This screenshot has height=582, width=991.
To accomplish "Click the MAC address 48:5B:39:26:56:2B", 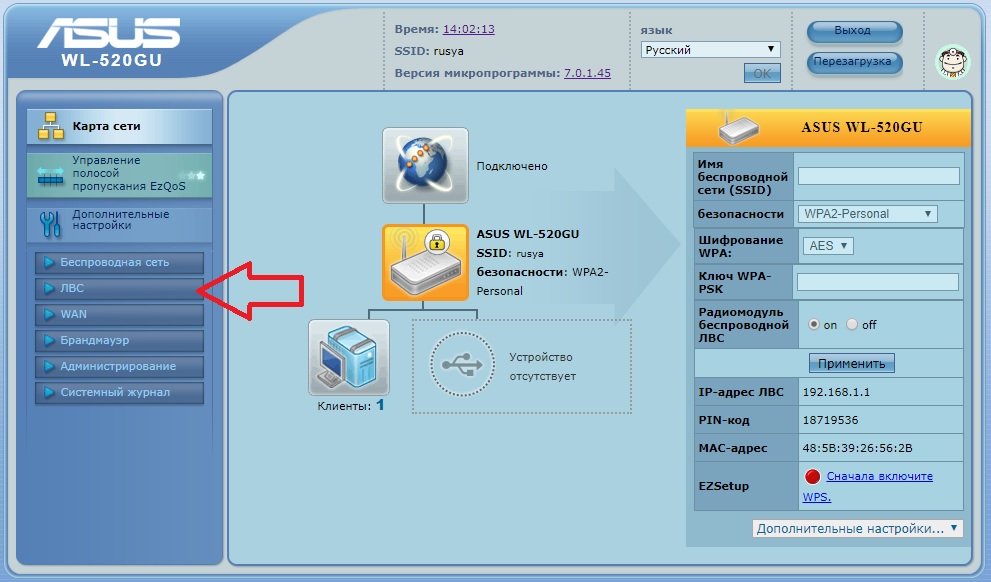I will 858,448.
